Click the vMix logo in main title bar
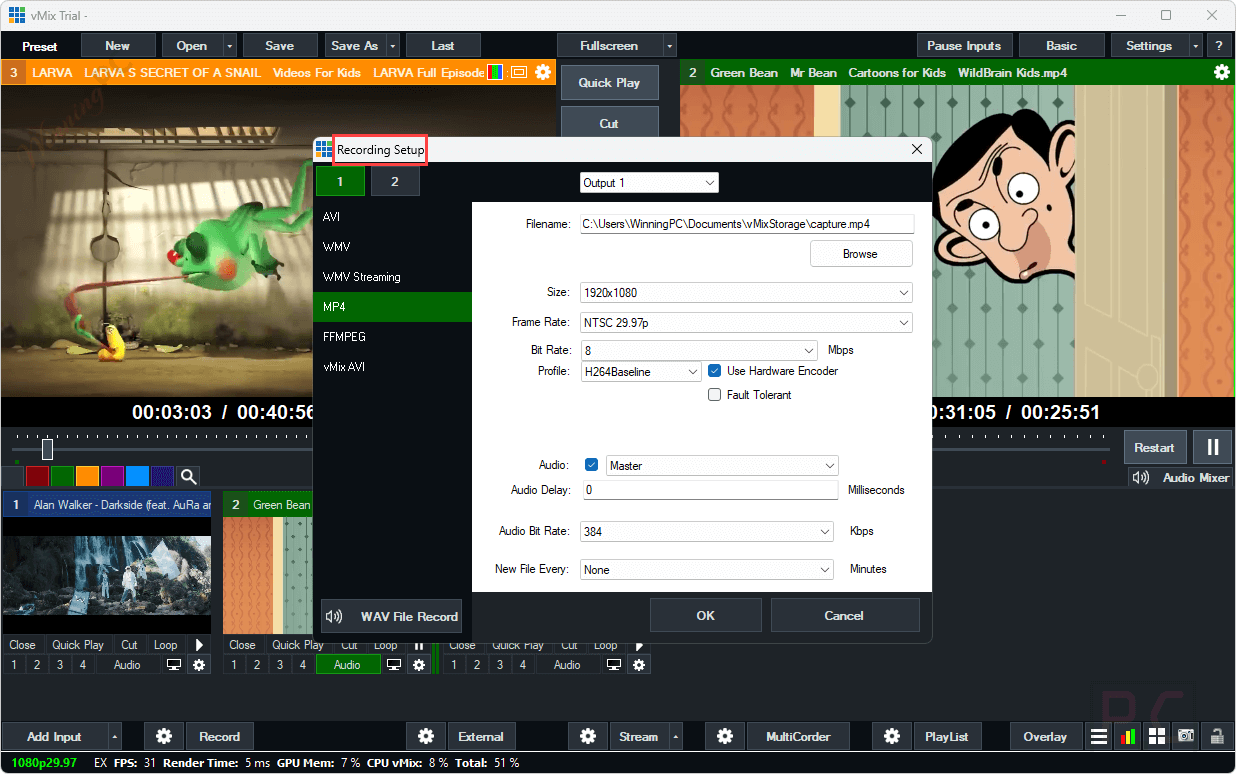This screenshot has height=774, width=1236. click(x=17, y=15)
